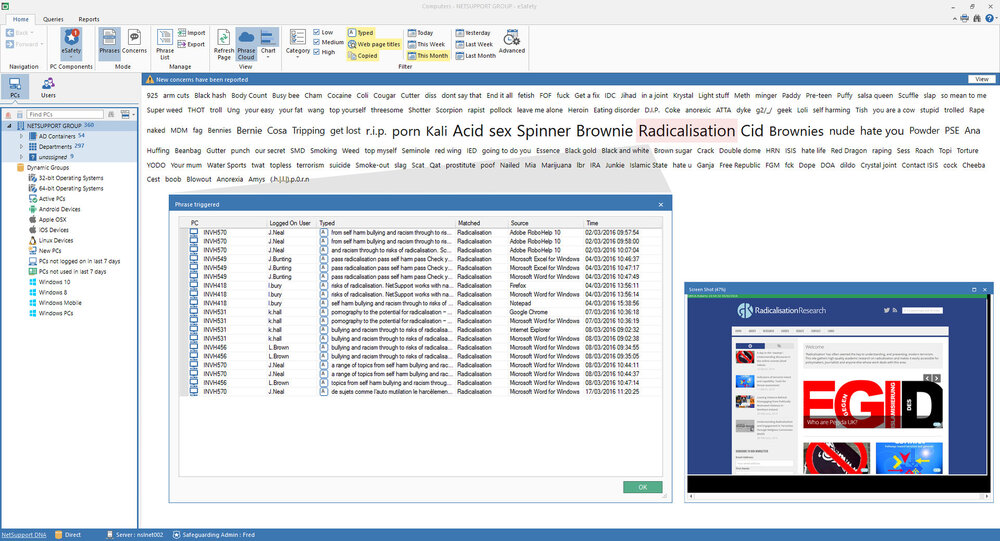The image size is (1000, 541).
Task: Switch to the Users panel tab
Action: point(48,87)
